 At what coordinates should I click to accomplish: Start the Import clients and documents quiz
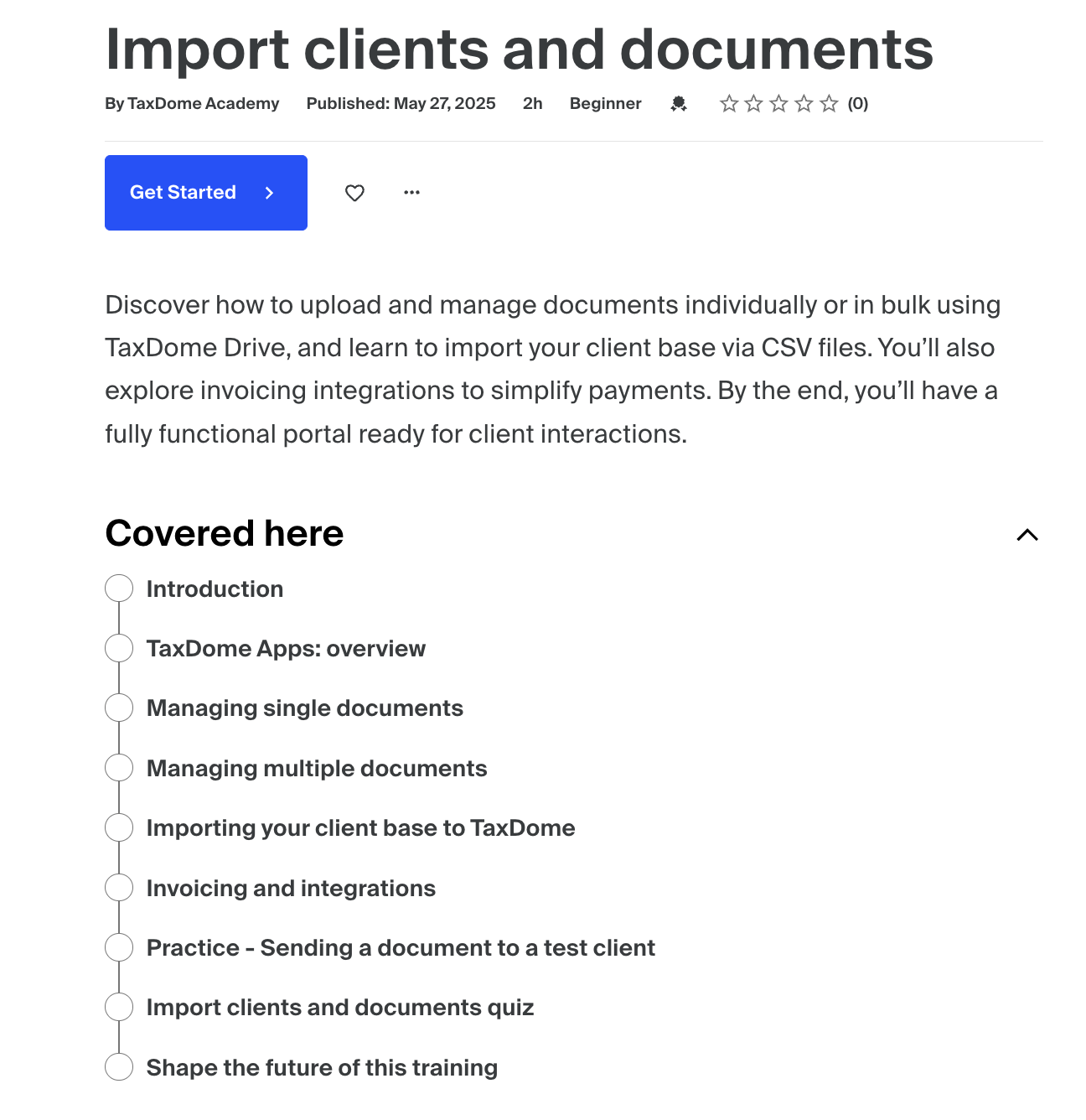[339, 1008]
